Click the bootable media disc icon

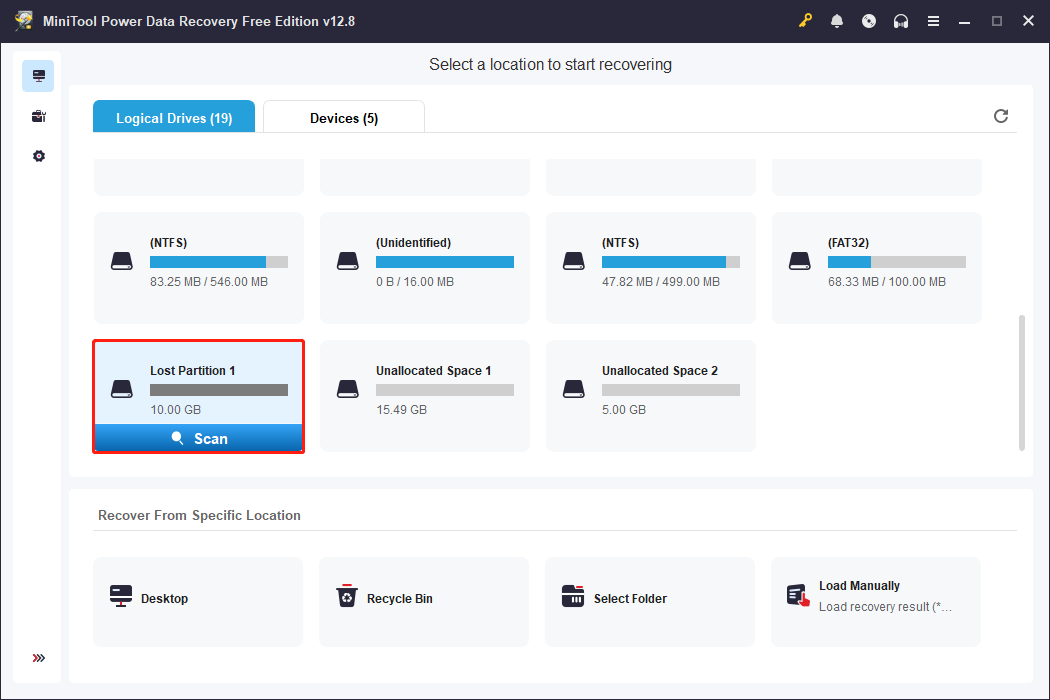coord(869,21)
